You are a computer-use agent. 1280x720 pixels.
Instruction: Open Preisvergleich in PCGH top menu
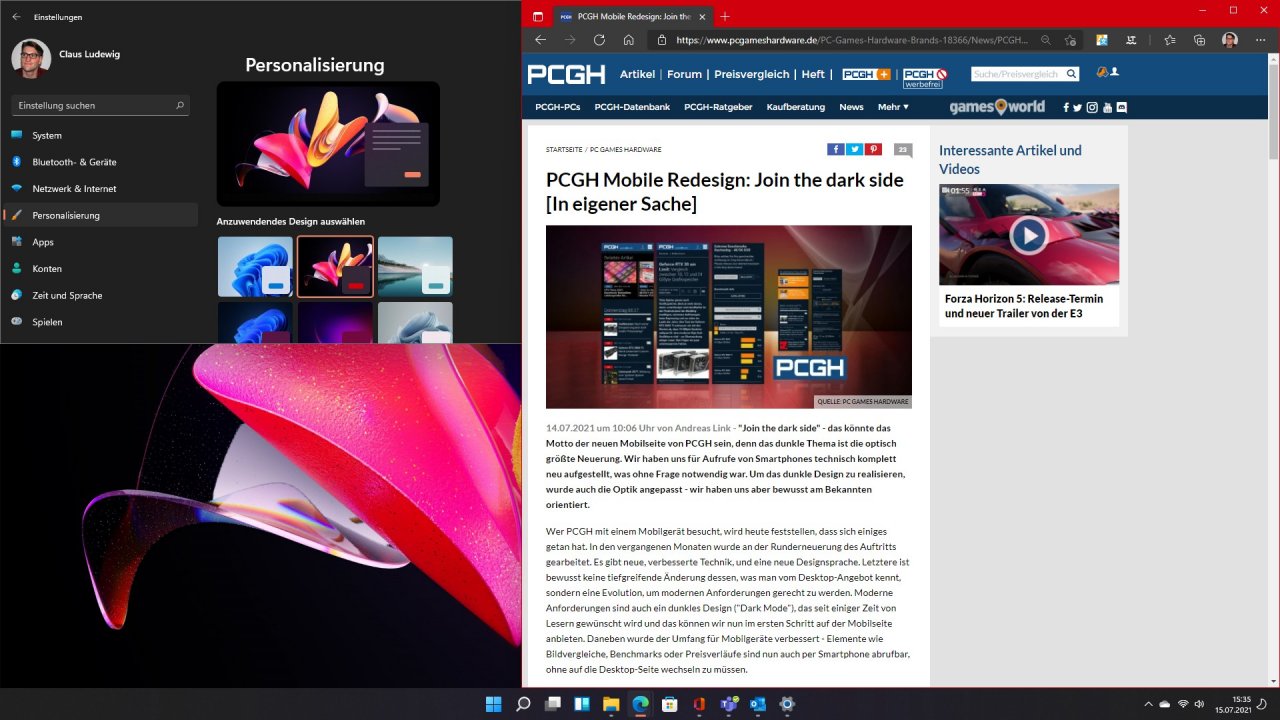(x=751, y=74)
